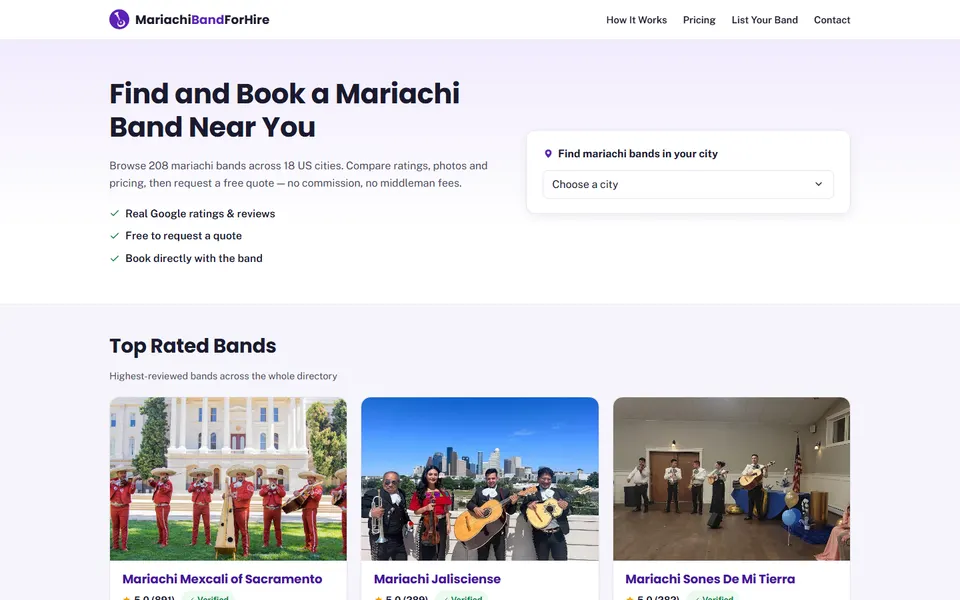Click 'Browse 208 mariachi bands' description paragraph
Viewport: 960px width, 600px height.
tap(299, 174)
